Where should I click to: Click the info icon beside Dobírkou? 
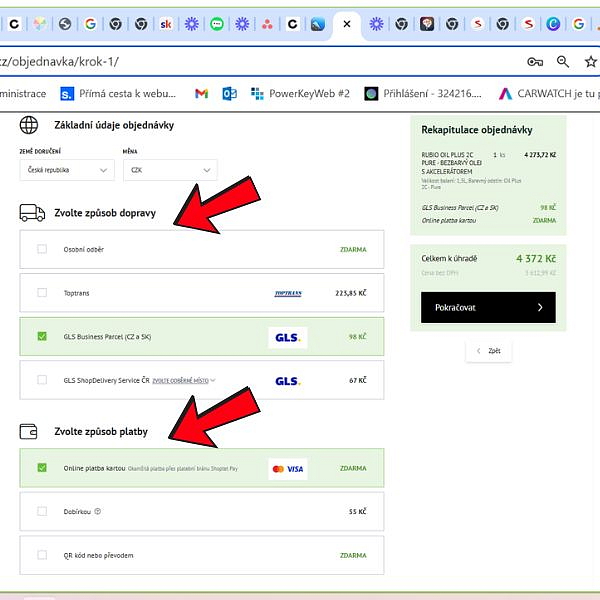(98, 511)
